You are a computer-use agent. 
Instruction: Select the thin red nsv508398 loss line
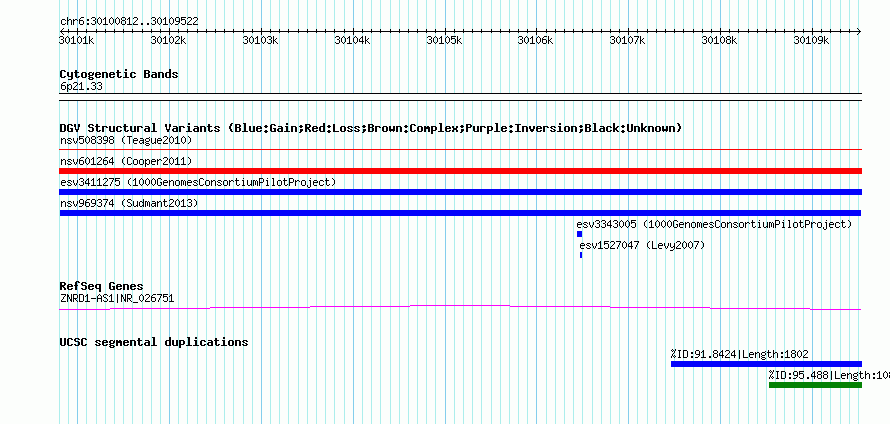tap(460, 150)
